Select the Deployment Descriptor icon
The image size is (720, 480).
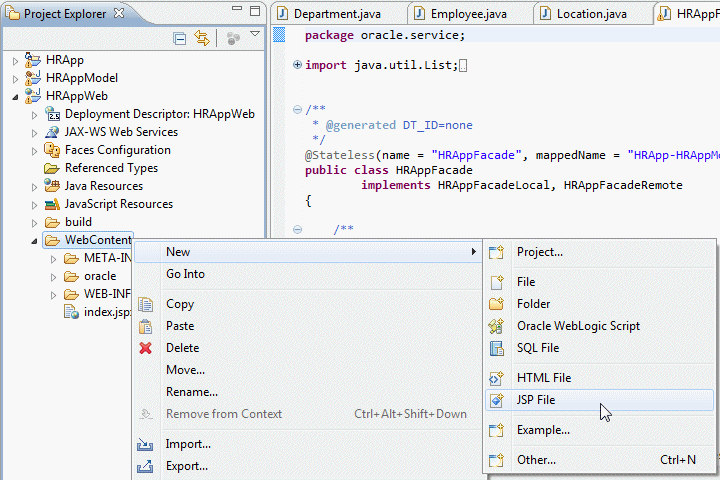tap(52, 114)
